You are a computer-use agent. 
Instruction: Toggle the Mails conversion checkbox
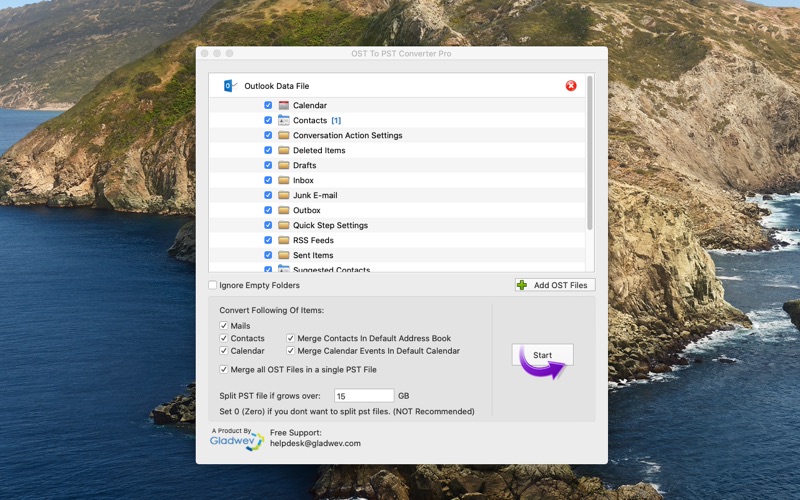coord(223,326)
